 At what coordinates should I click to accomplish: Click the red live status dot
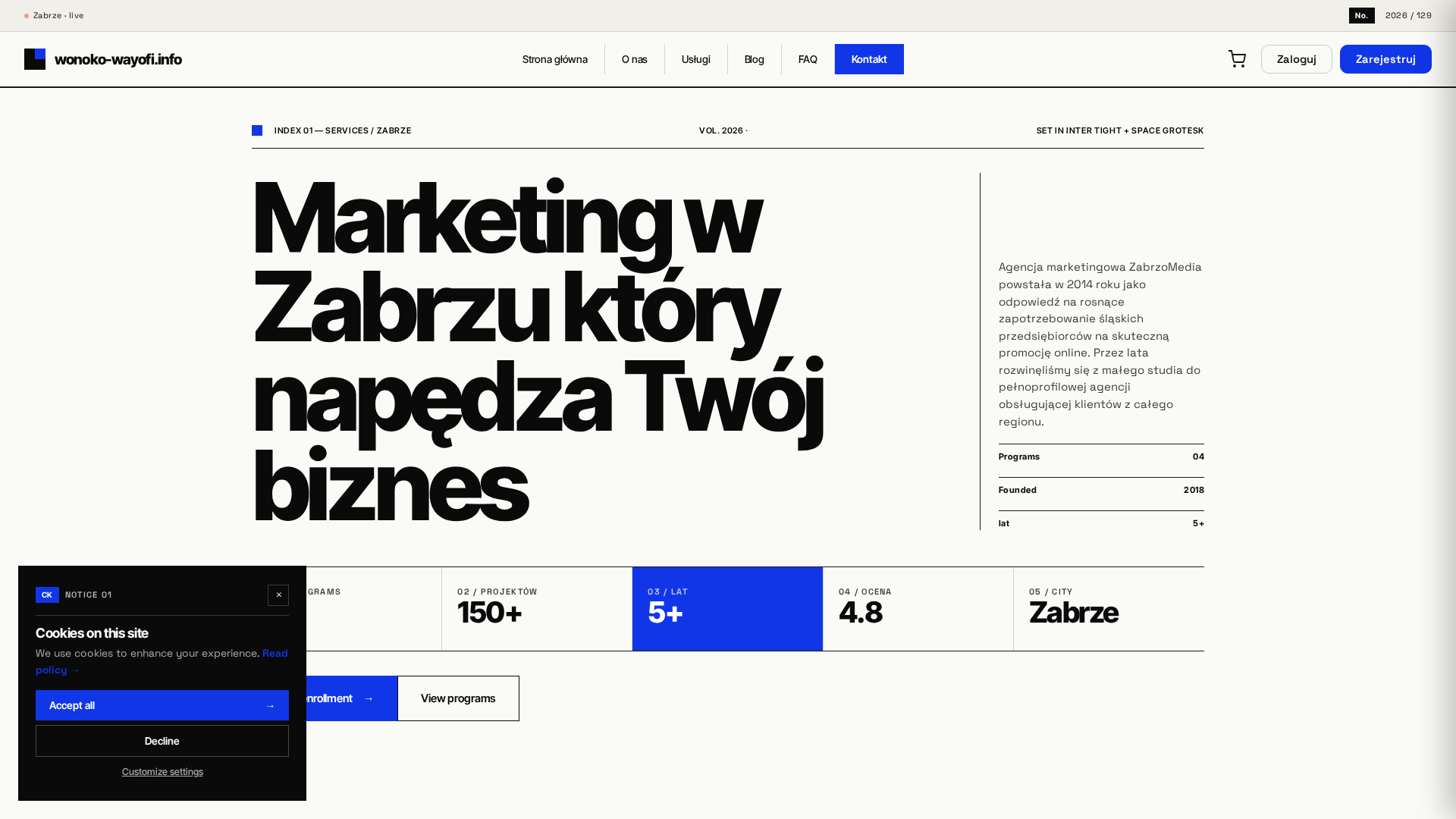(27, 16)
